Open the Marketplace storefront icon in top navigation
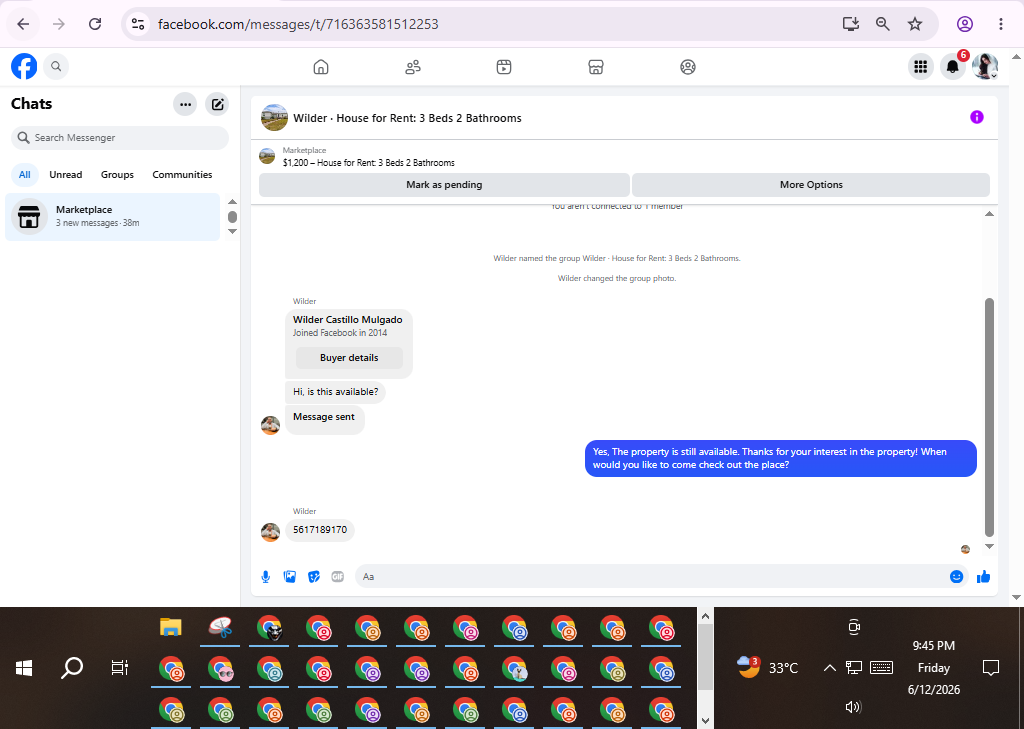Image resolution: width=1024 pixels, height=729 pixels. pyautogui.click(x=596, y=67)
